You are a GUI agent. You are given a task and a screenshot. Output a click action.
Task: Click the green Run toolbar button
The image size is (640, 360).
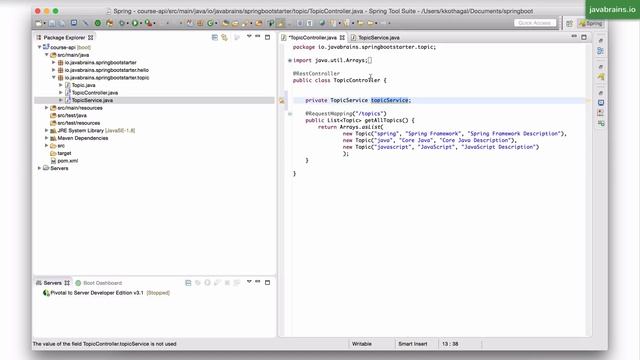pos(135,23)
